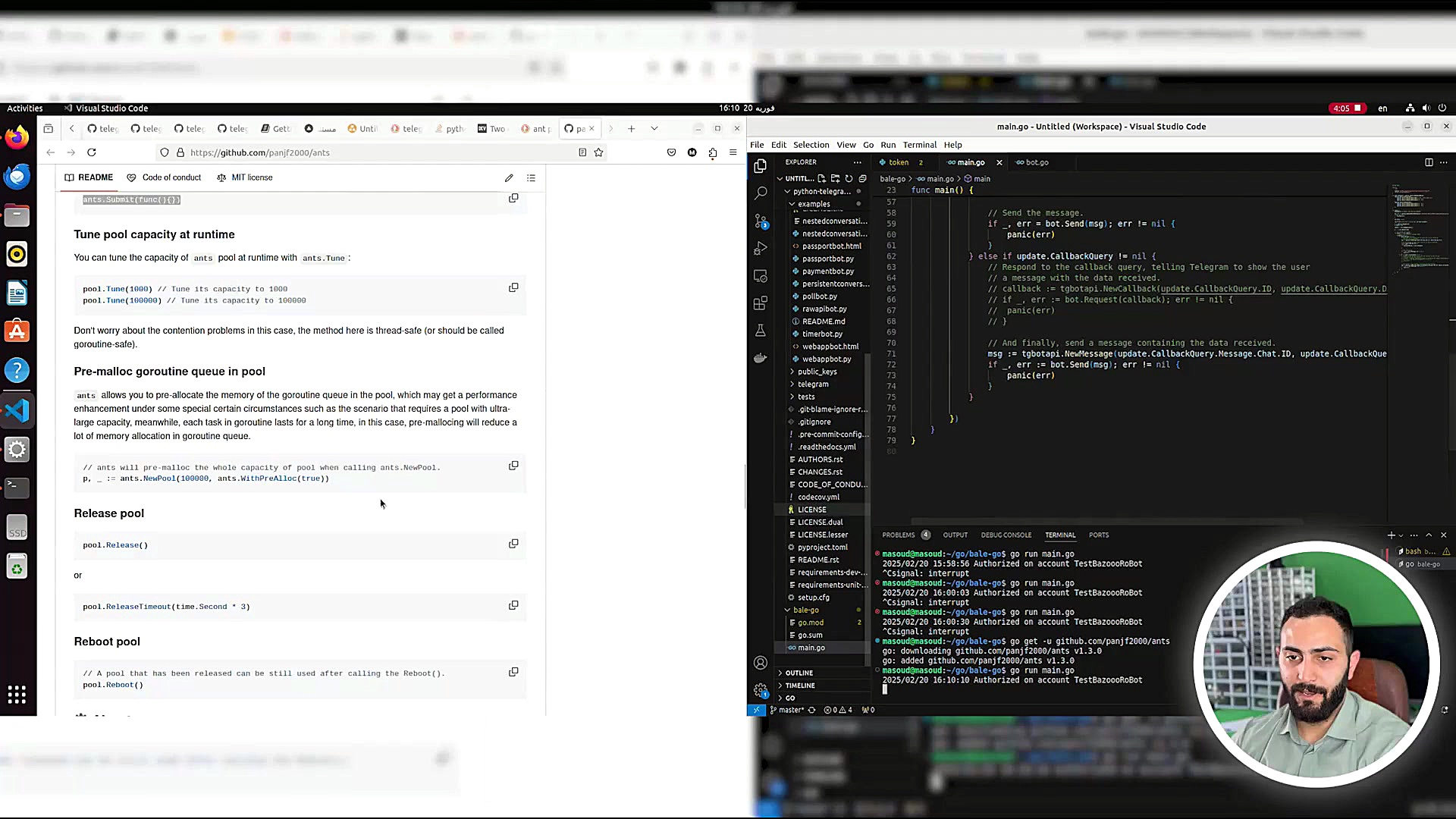
Task: Maximize the terminal panel with the chevron
Action: (1429, 535)
